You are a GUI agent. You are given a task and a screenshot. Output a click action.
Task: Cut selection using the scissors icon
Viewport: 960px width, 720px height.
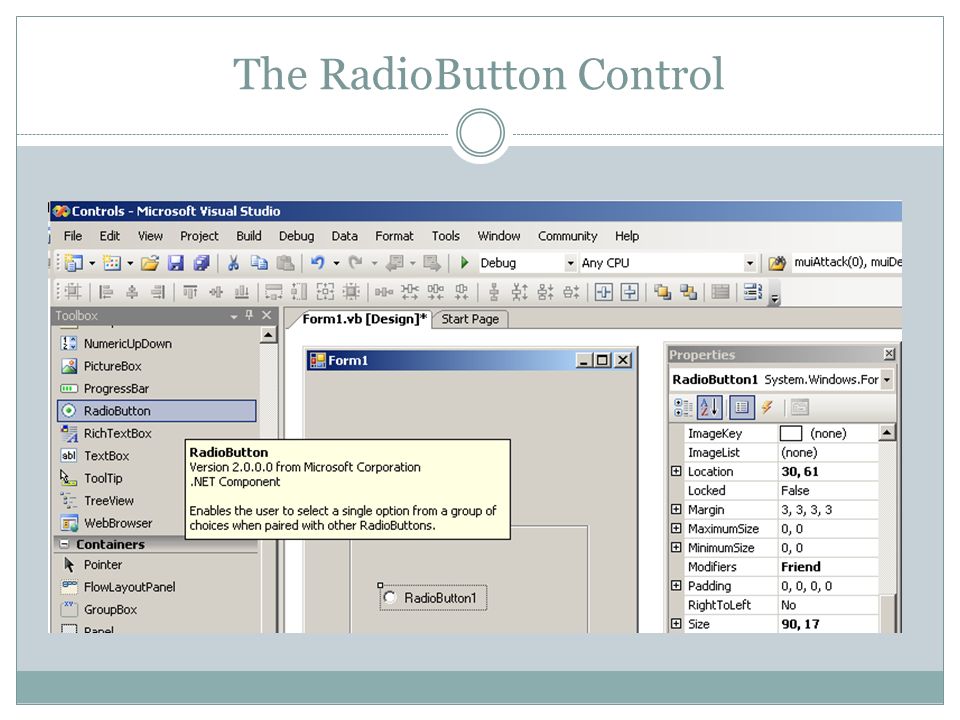(x=233, y=263)
